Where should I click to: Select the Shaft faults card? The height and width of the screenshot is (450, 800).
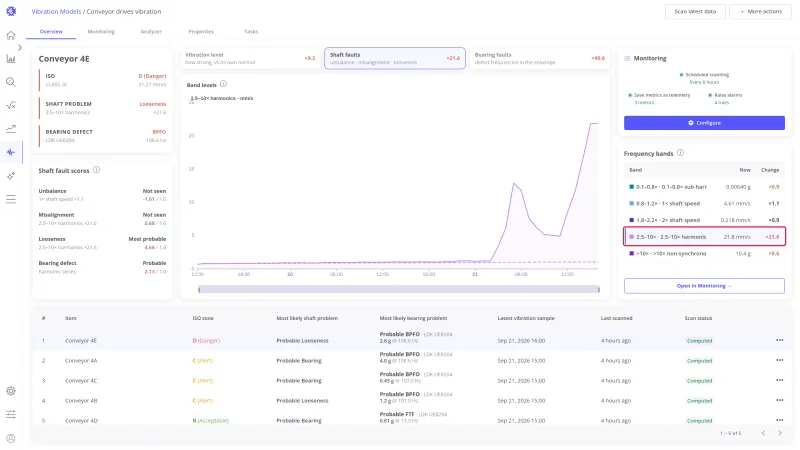coord(395,58)
